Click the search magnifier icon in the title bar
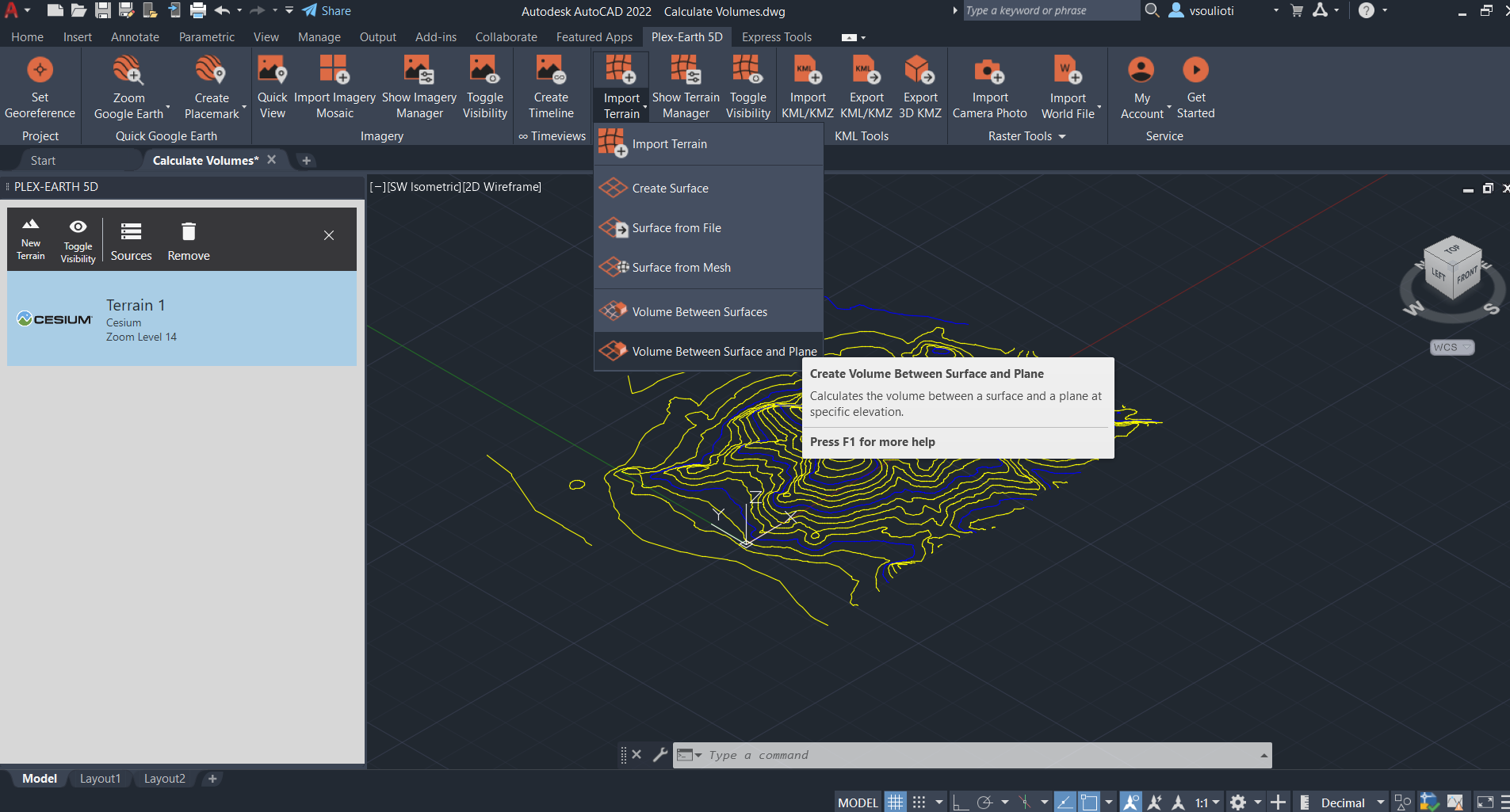The height and width of the screenshot is (812, 1510). (x=1152, y=10)
